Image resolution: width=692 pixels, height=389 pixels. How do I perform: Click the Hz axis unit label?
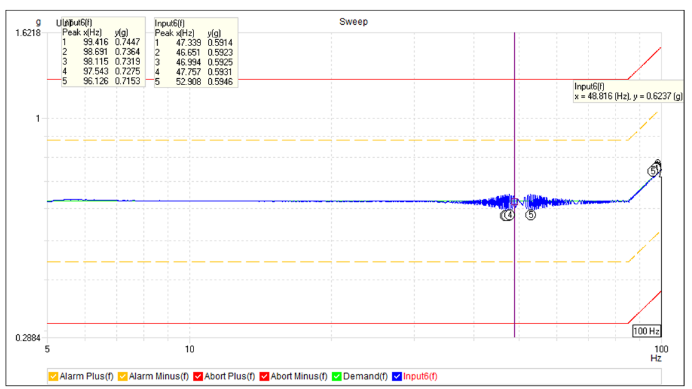656,358
